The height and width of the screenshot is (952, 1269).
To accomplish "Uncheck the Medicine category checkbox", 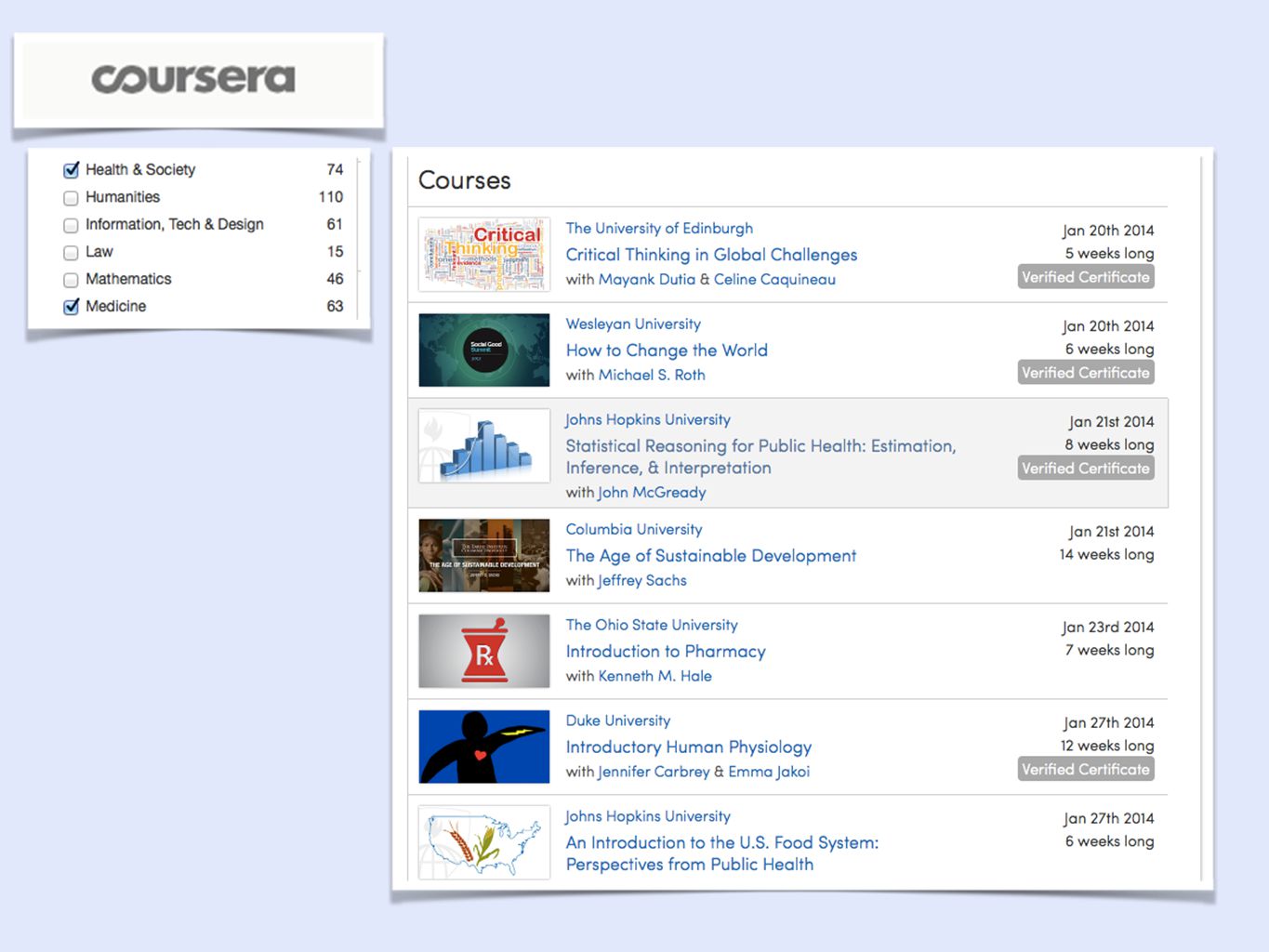I will tap(71, 307).
